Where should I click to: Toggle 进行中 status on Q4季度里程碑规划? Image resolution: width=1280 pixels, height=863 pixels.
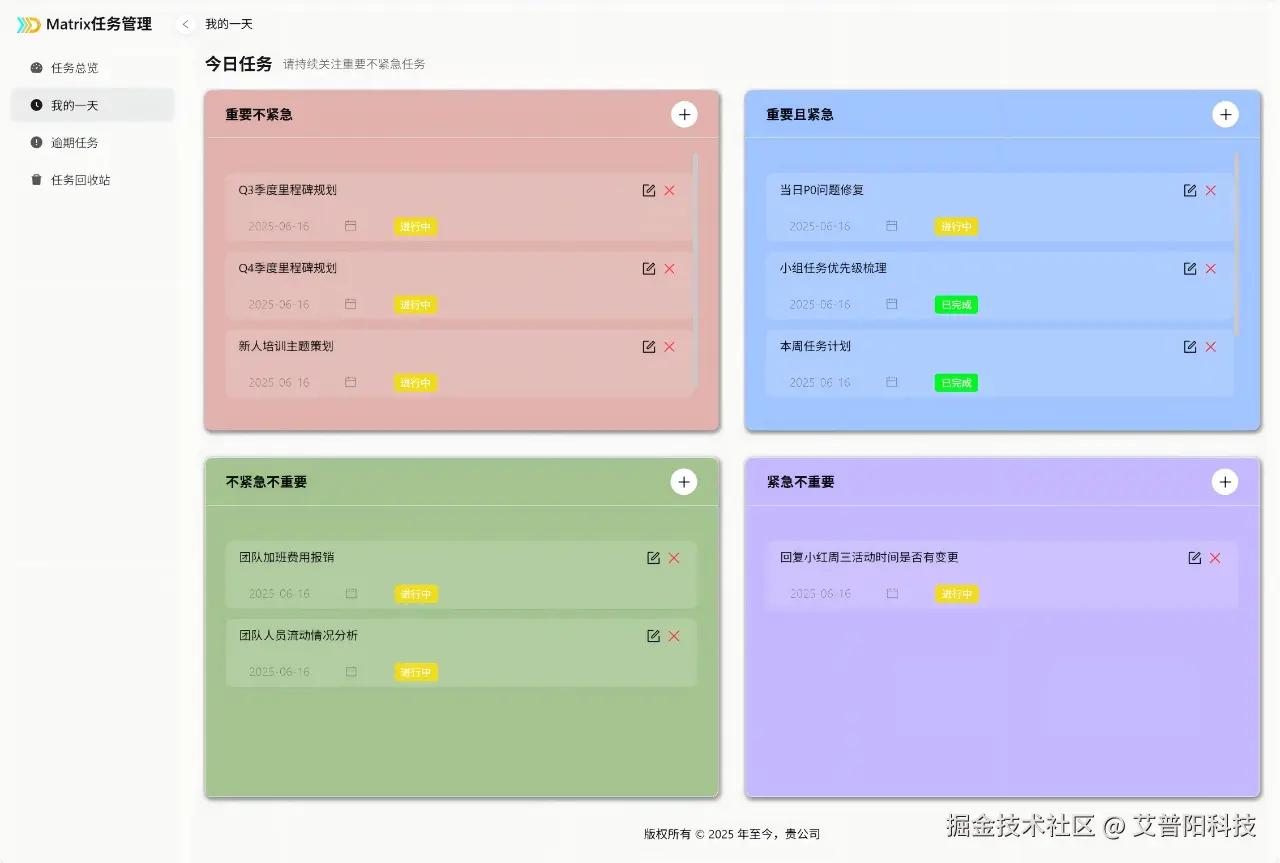(x=415, y=304)
